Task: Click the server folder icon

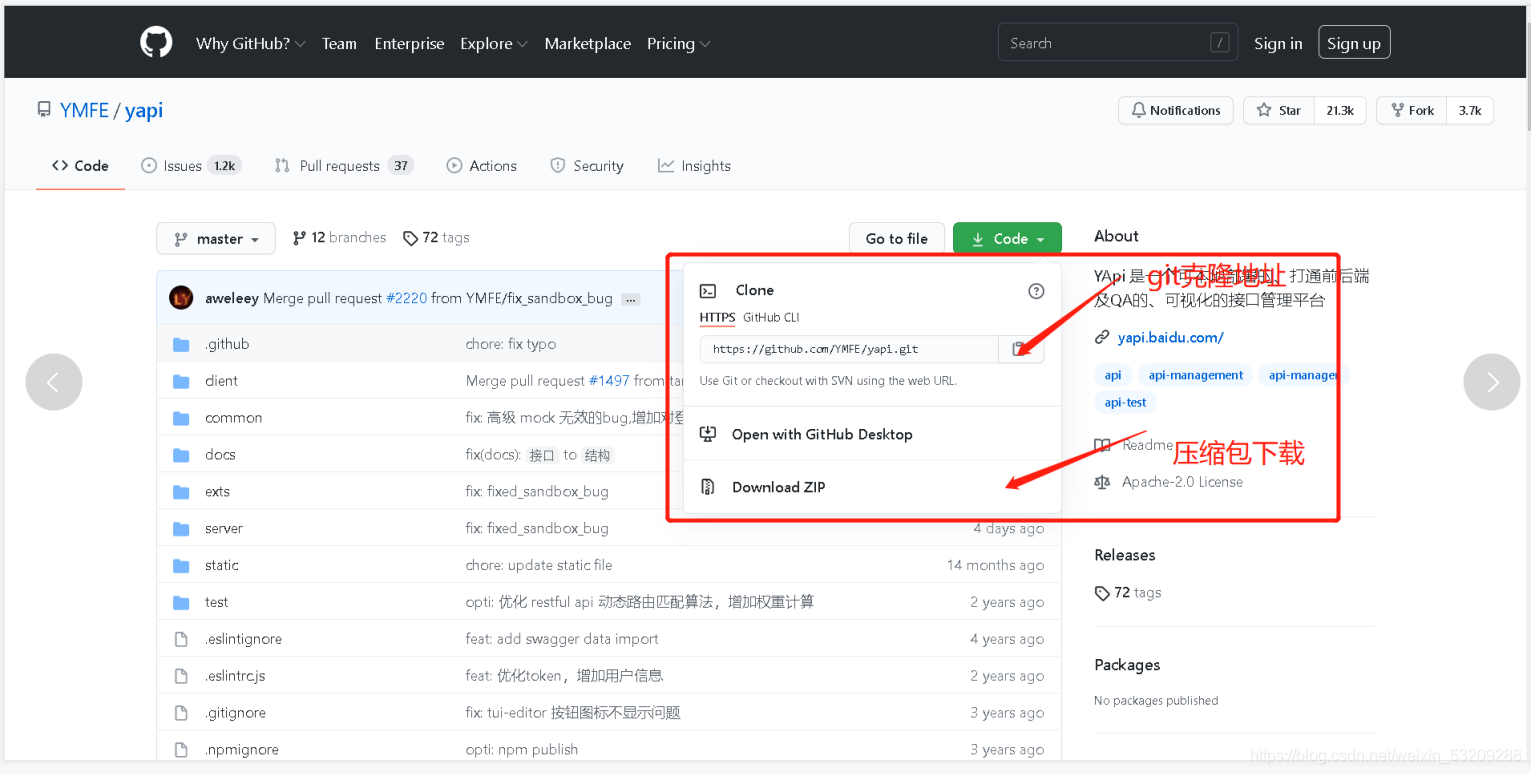Action: tap(181, 529)
